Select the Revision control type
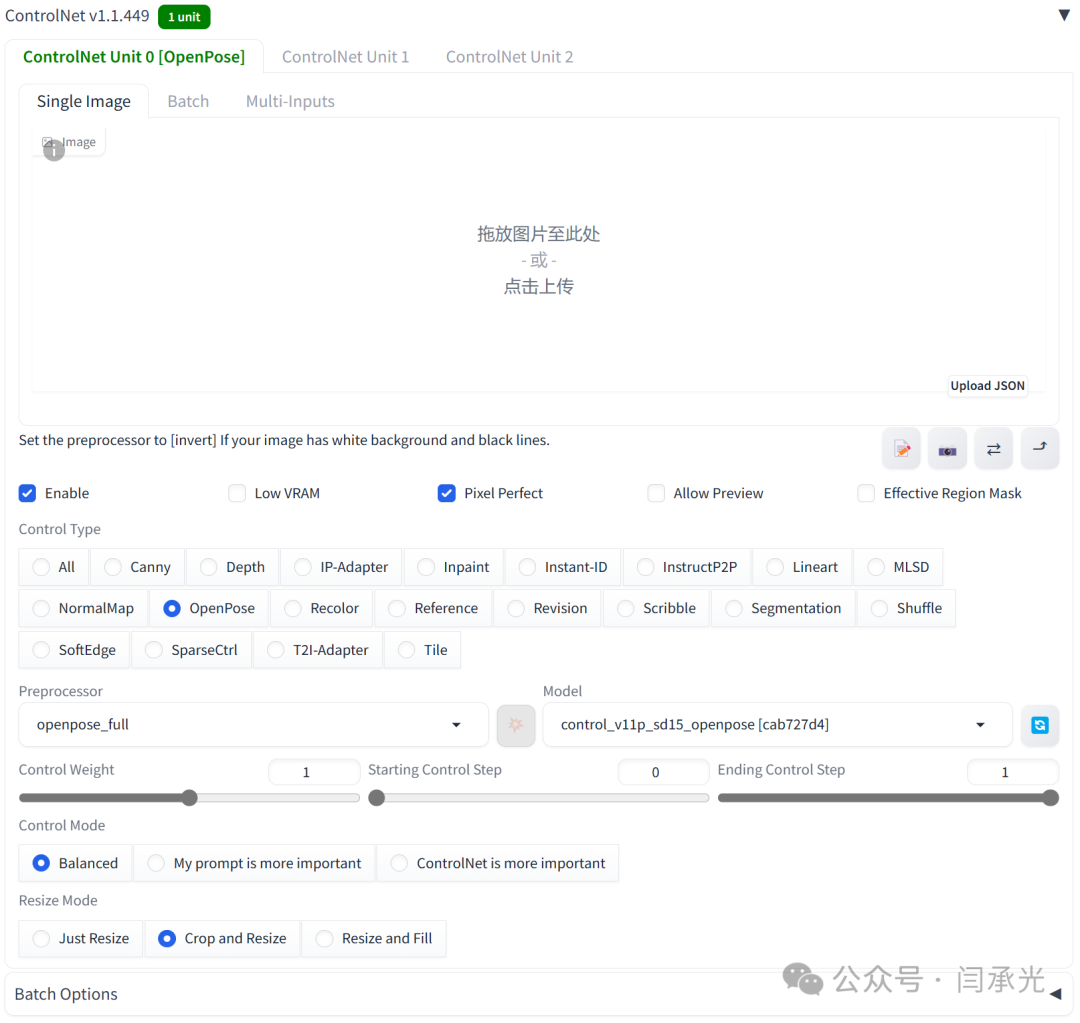 [548, 608]
